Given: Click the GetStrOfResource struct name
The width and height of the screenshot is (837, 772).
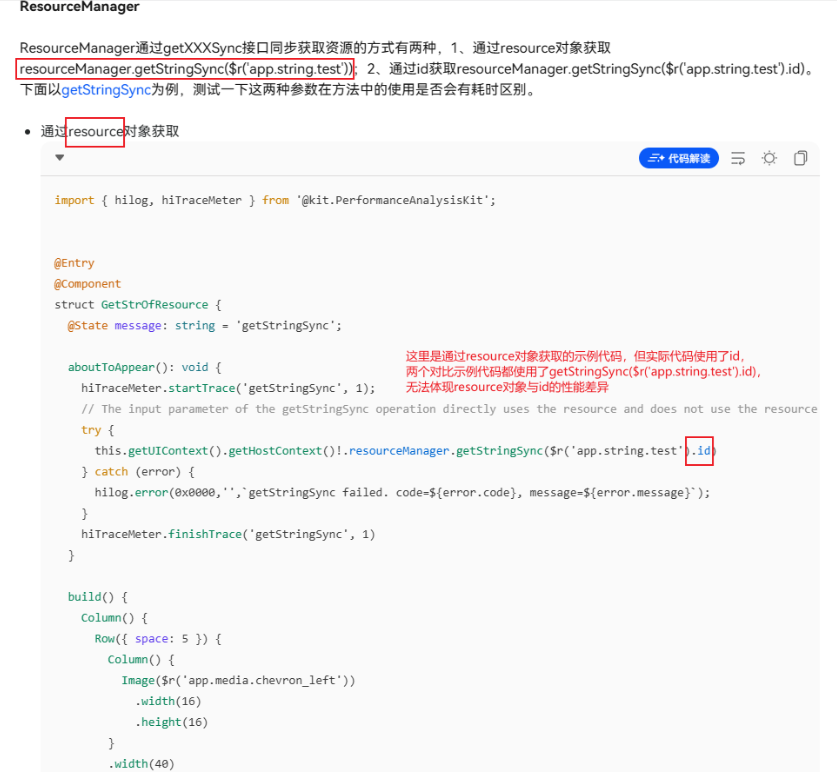Looking at the screenshot, I should click(x=155, y=305).
